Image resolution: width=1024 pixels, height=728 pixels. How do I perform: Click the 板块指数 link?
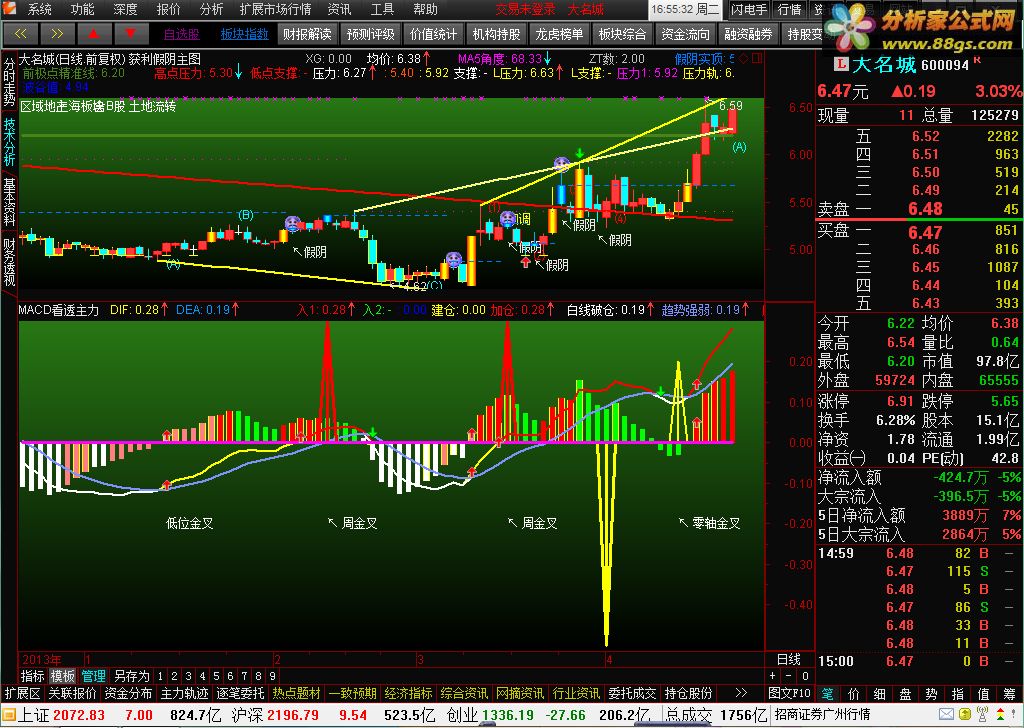click(244, 34)
